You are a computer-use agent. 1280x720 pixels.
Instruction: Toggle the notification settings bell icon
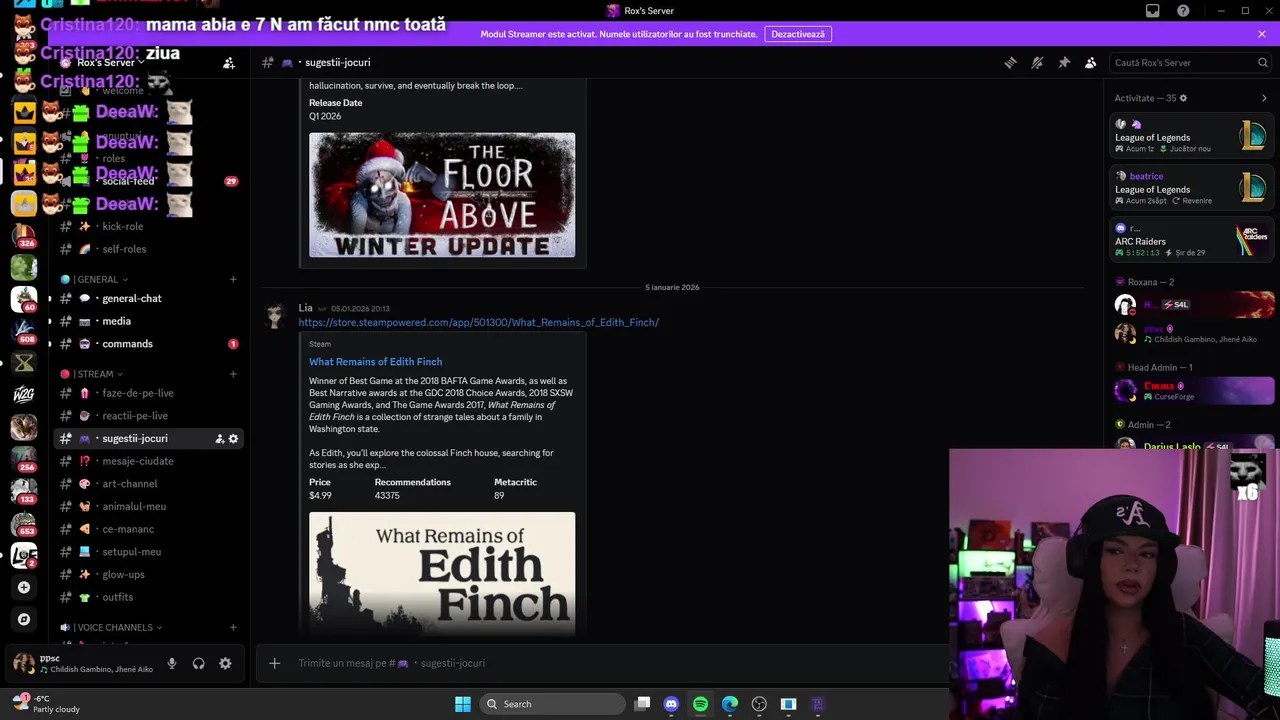(x=1037, y=62)
